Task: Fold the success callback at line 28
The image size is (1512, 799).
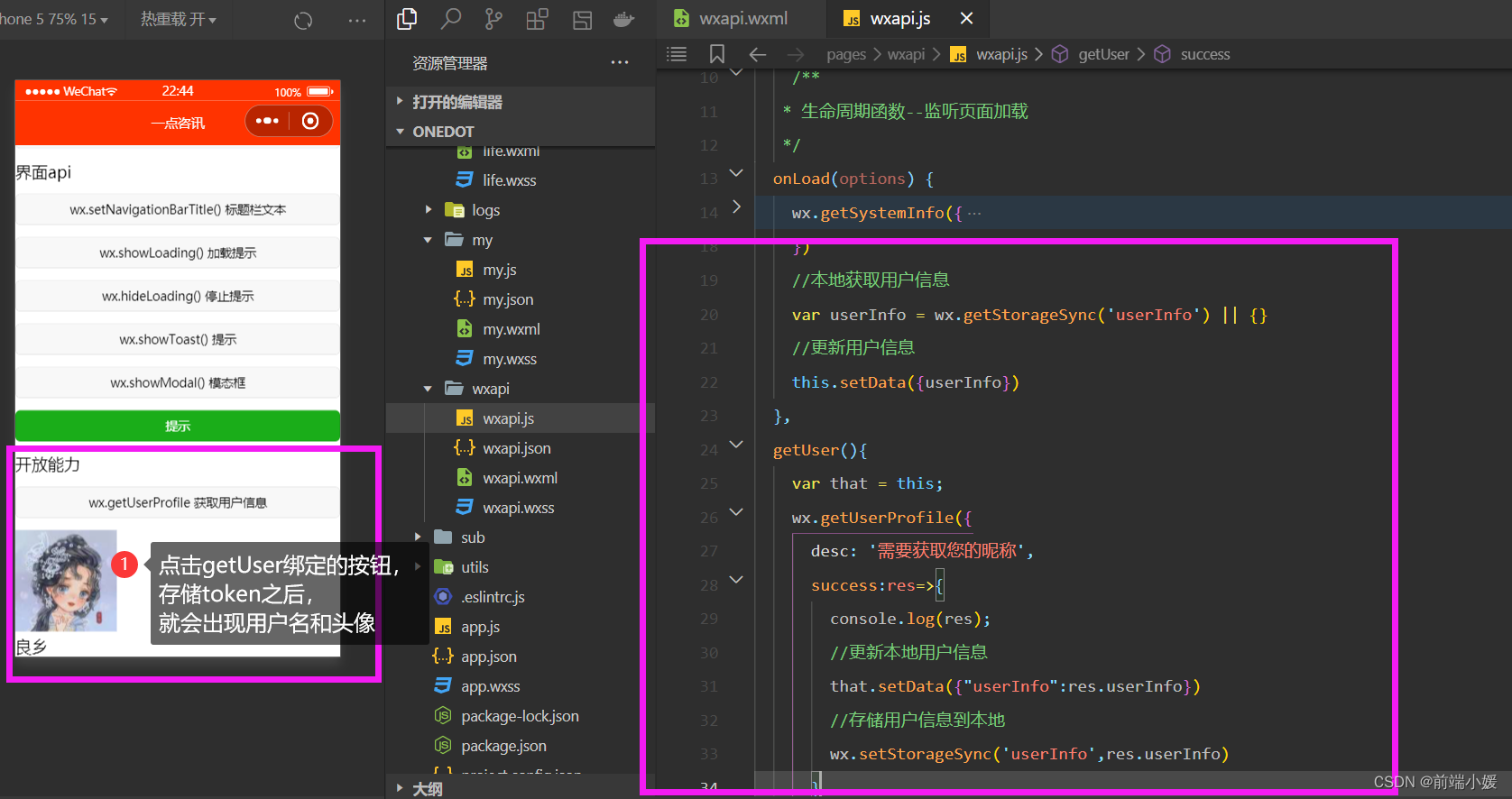Action: pos(736,579)
